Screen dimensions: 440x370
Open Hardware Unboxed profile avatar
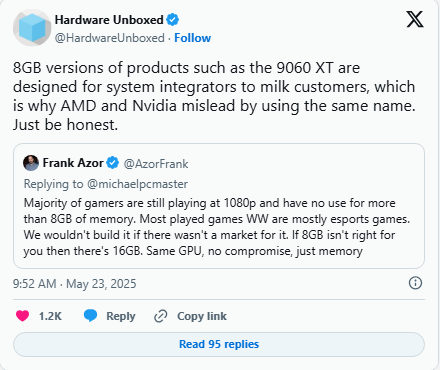tap(32, 28)
